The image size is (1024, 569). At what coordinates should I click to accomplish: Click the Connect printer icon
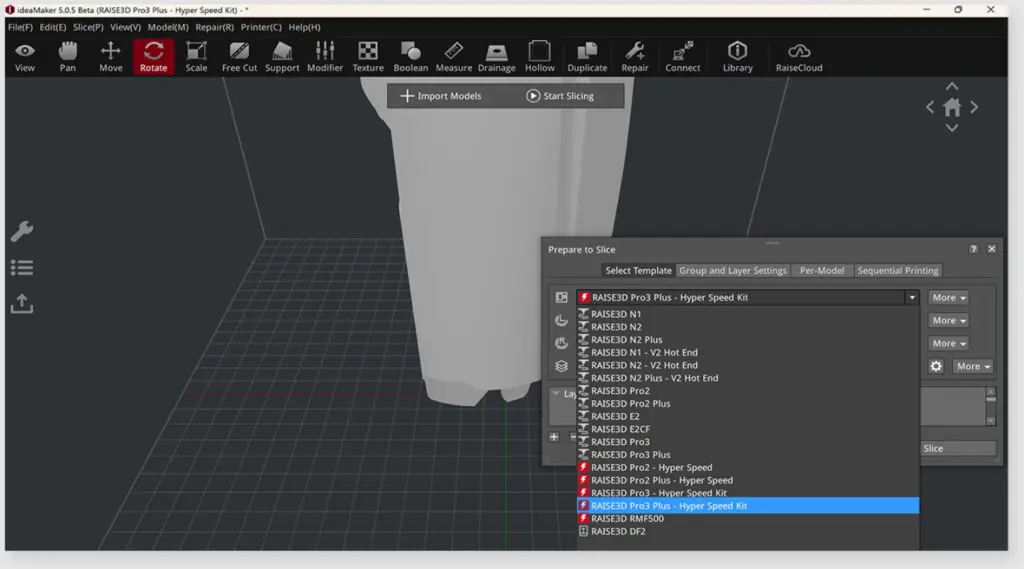pyautogui.click(x=683, y=57)
